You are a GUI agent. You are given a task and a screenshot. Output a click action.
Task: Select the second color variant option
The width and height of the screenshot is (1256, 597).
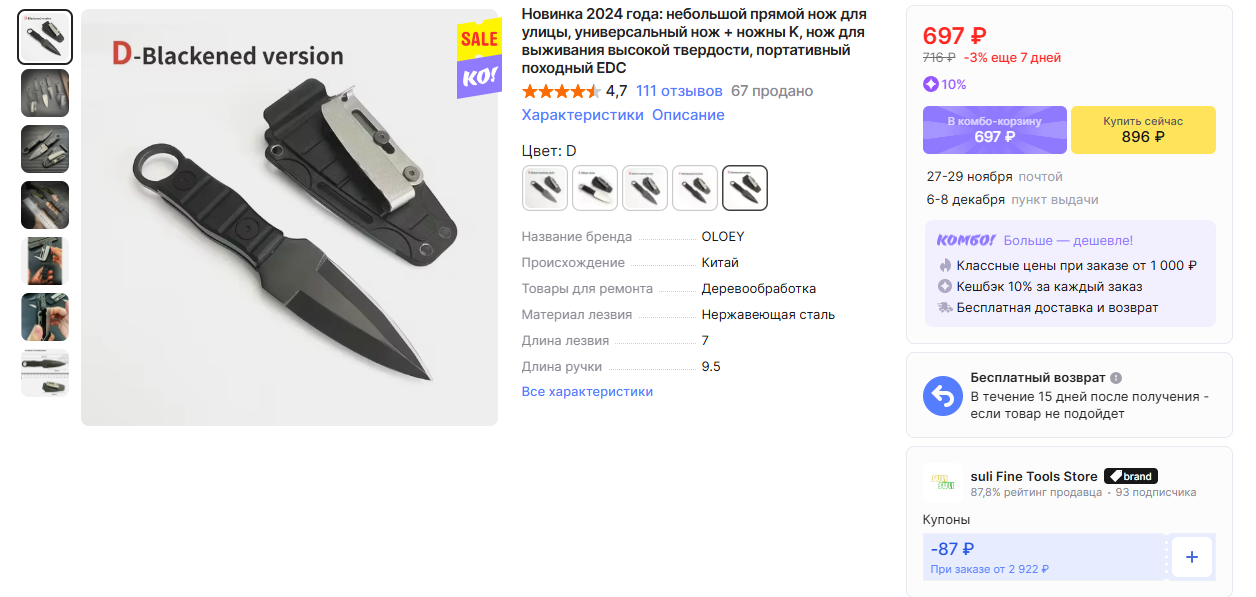pyautogui.click(x=595, y=188)
